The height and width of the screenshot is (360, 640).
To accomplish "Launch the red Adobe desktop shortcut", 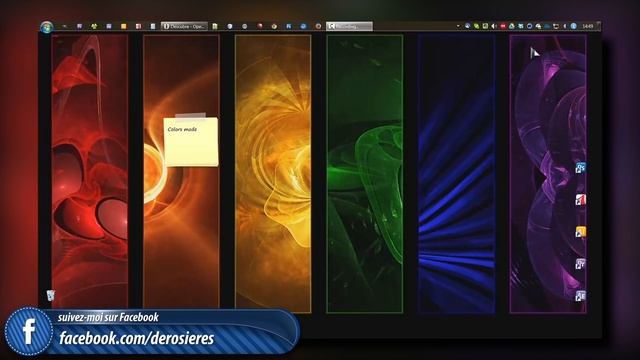I will (580, 200).
